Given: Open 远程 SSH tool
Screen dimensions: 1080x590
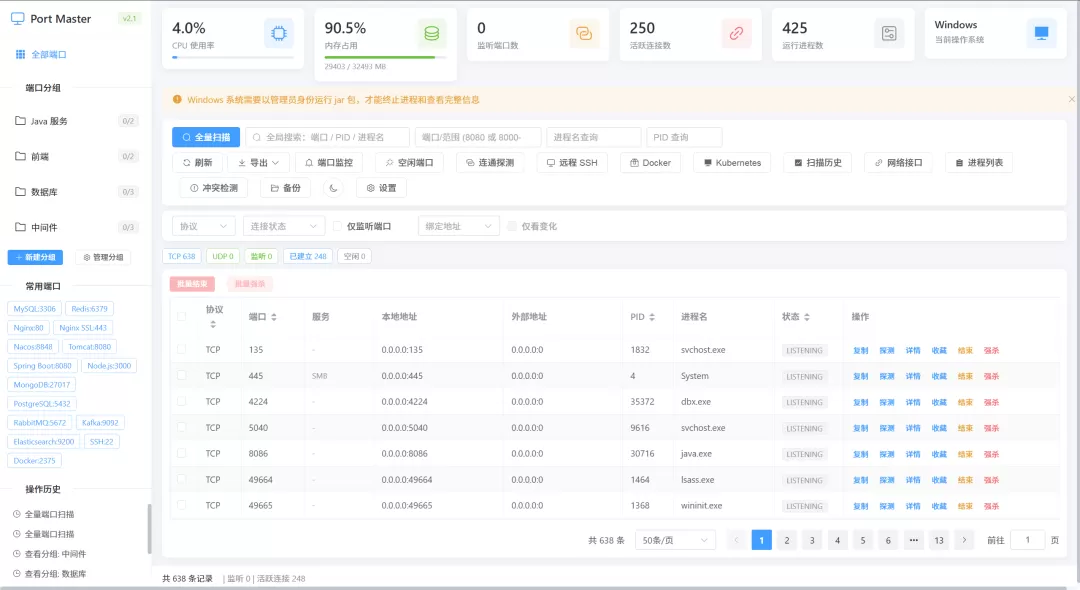Looking at the screenshot, I should (572, 163).
